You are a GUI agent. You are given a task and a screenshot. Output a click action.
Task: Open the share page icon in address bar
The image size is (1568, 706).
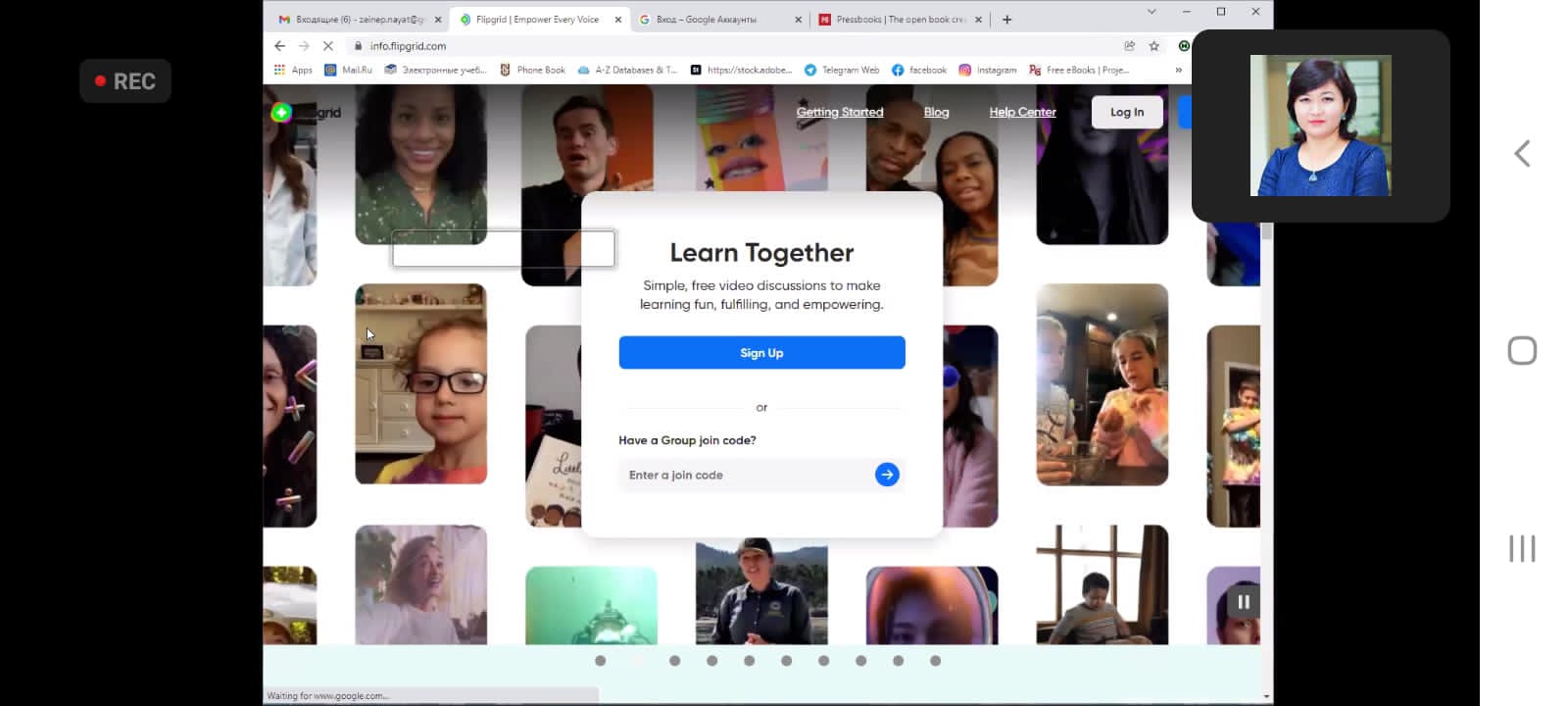[1129, 46]
